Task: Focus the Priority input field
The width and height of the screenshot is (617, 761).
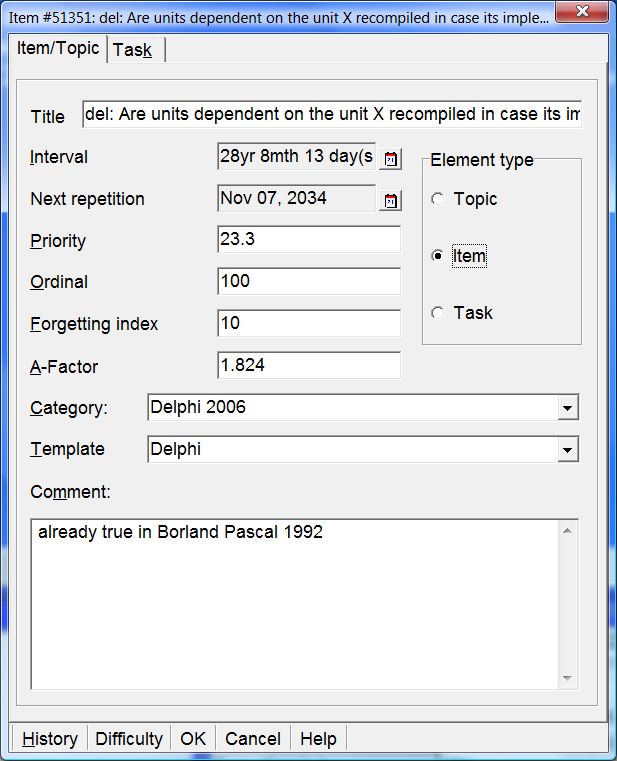Action: click(308, 240)
